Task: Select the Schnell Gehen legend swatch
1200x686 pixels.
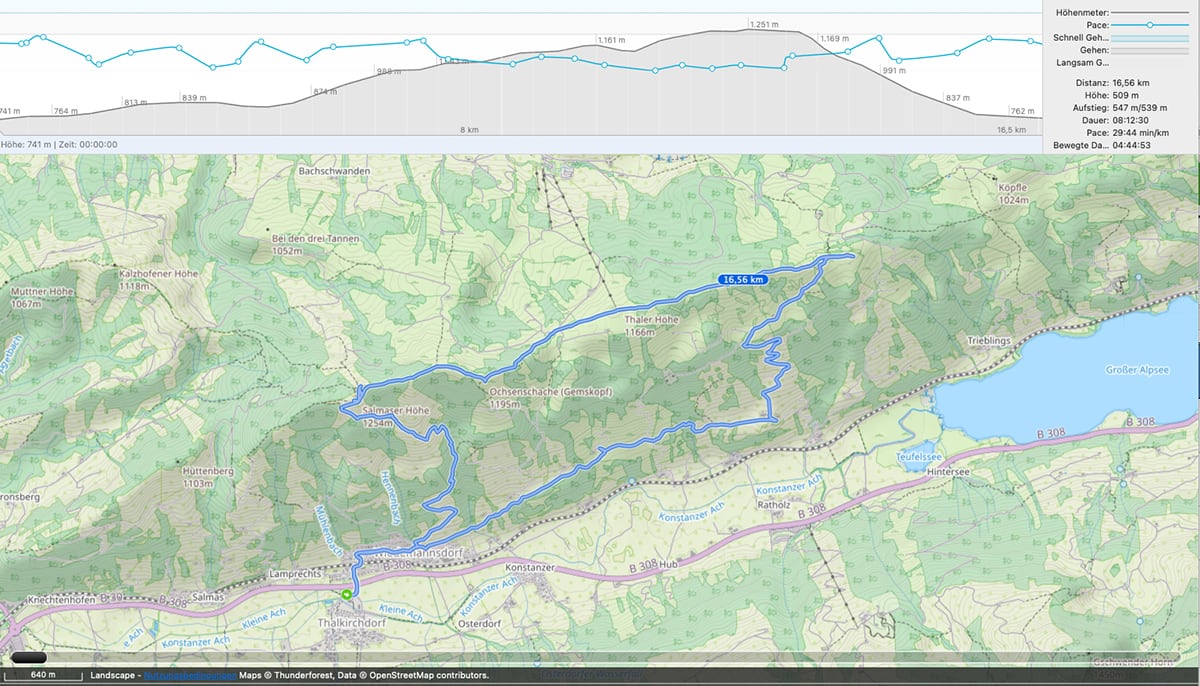Action: click(x=1148, y=37)
